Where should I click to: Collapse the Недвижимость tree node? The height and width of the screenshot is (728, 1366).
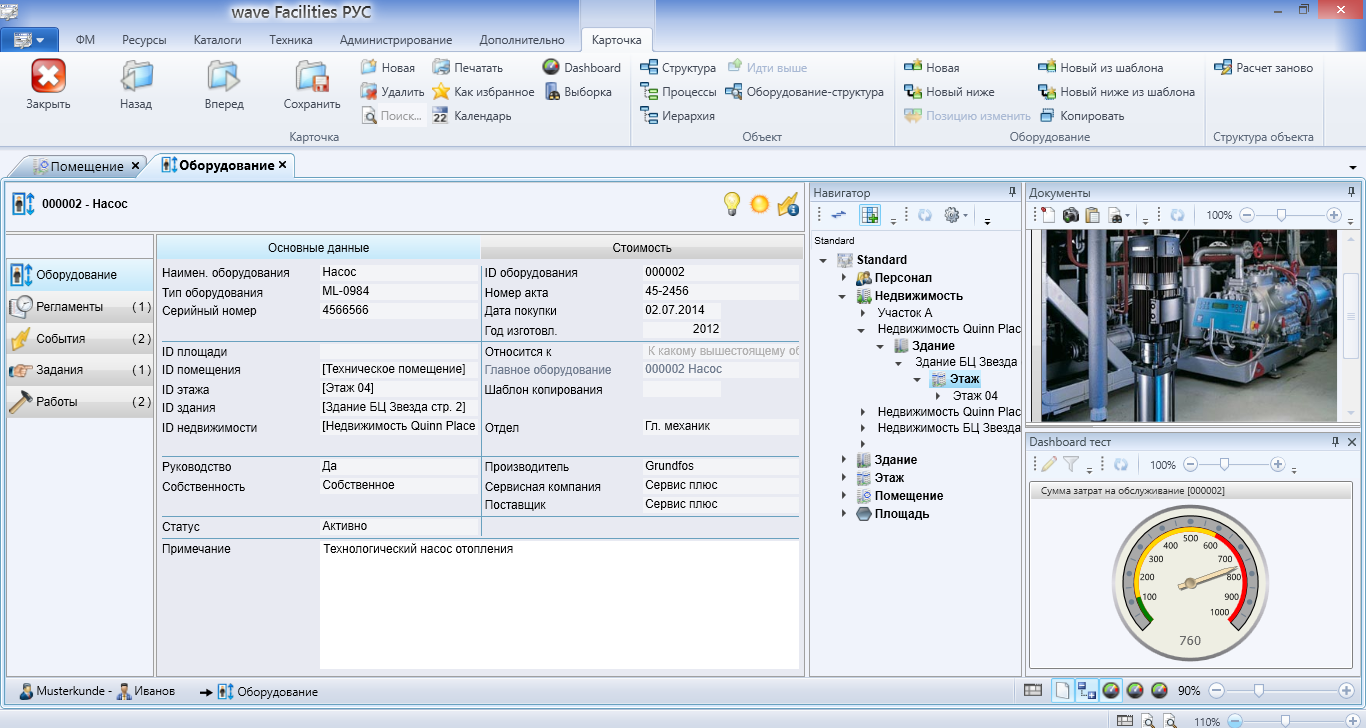pyautogui.click(x=843, y=296)
